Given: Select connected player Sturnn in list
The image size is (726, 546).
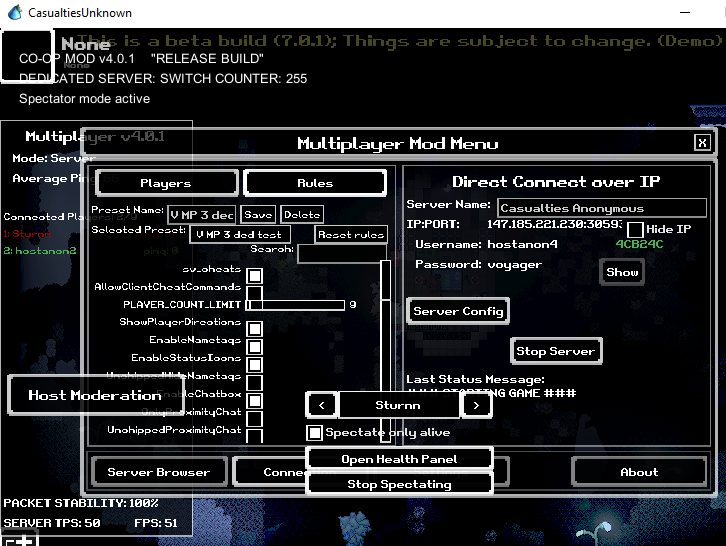Looking at the screenshot, I should pos(27,234).
